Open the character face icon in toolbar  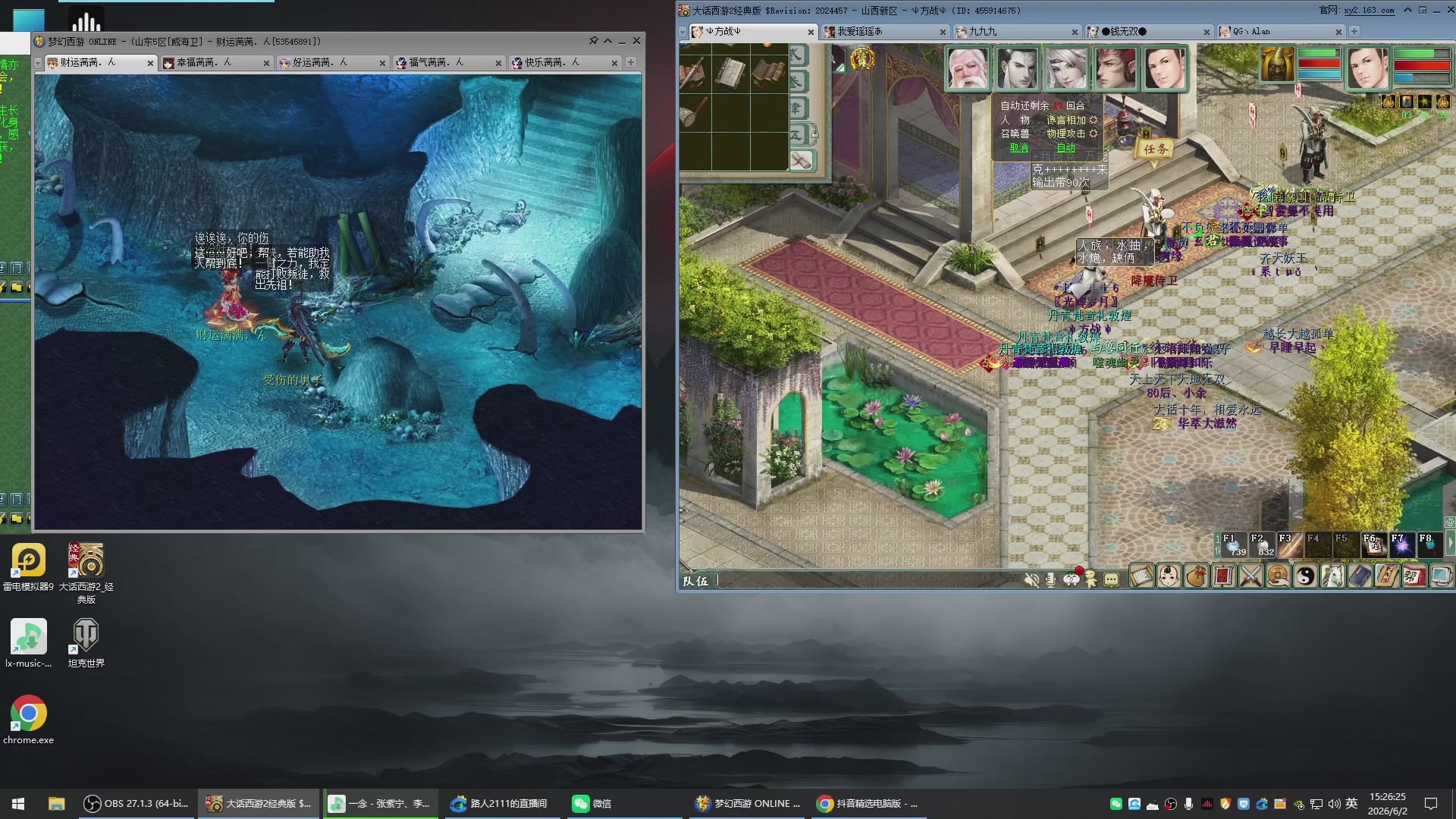(x=1169, y=577)
